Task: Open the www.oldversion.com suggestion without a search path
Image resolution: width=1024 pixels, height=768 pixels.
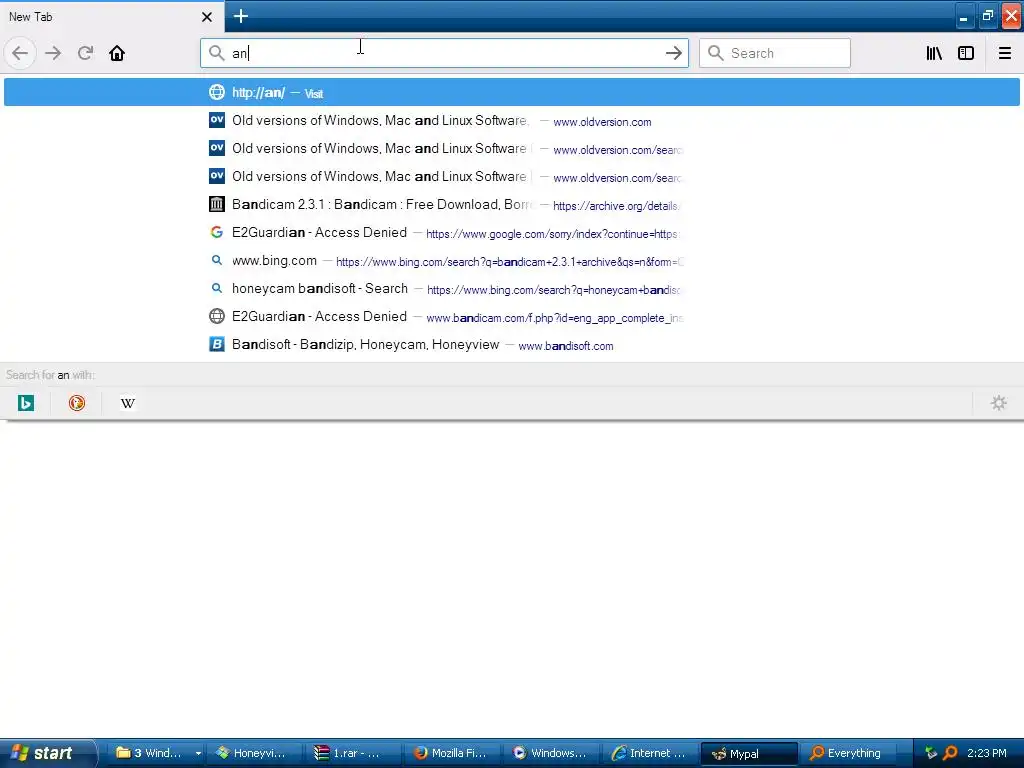Action: [511, 121]
